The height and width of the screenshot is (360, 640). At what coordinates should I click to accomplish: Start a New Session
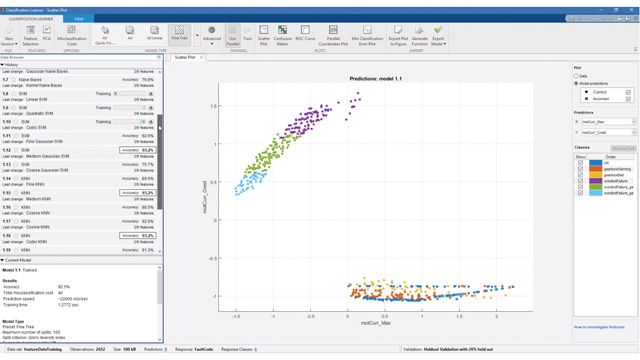click(9, 35)
